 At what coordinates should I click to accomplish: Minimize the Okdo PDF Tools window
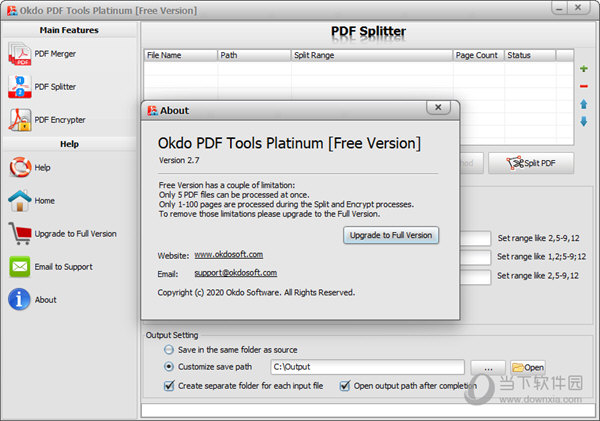(x=560, y=8)
